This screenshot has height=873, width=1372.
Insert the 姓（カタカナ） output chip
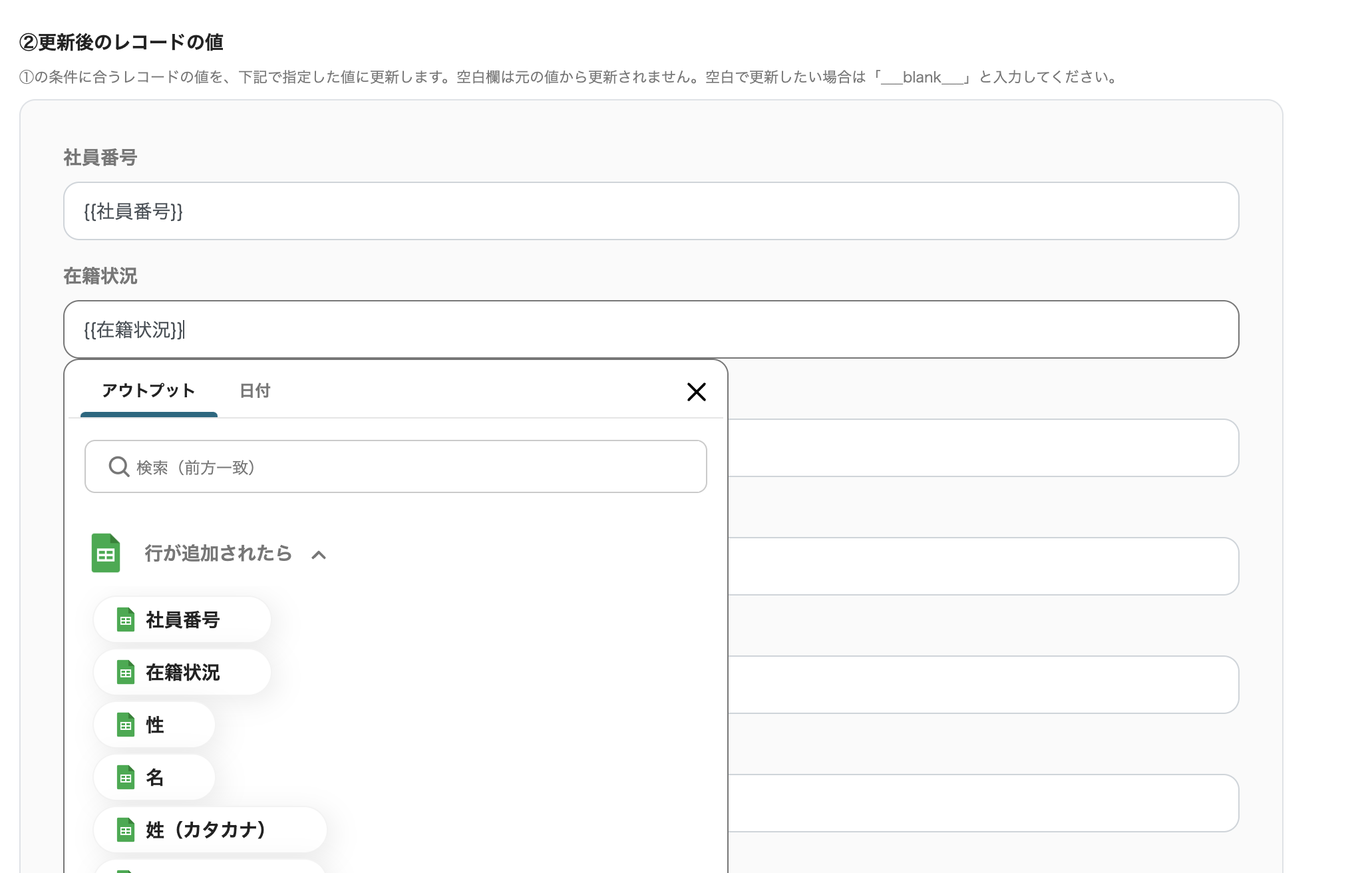pyautogui.click(x=206, y=830)
